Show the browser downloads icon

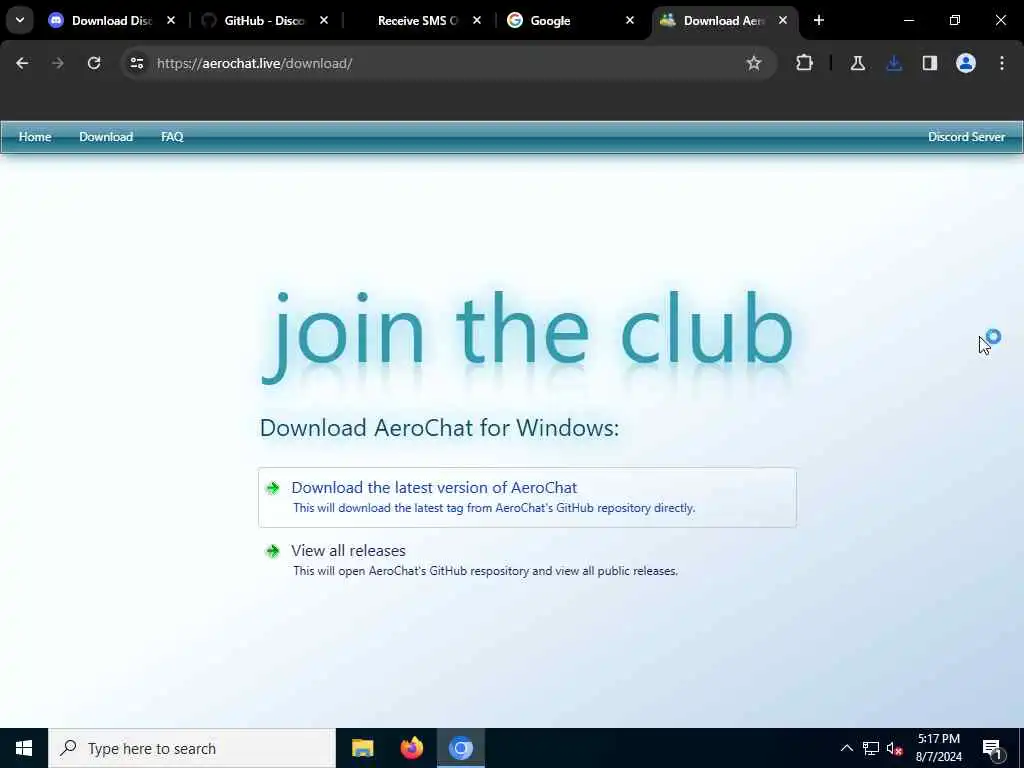[894, 63]
